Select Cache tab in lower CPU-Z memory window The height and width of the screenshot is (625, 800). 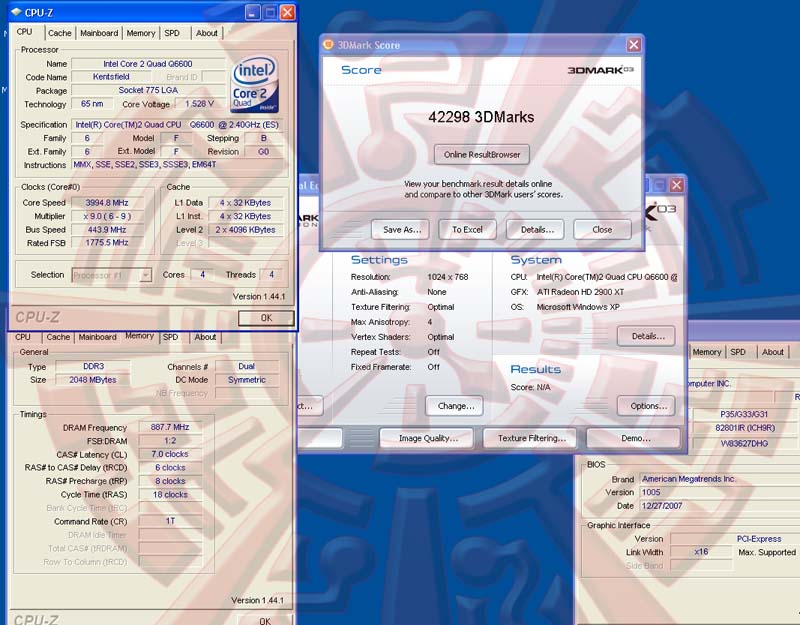[x=58, y=337]
